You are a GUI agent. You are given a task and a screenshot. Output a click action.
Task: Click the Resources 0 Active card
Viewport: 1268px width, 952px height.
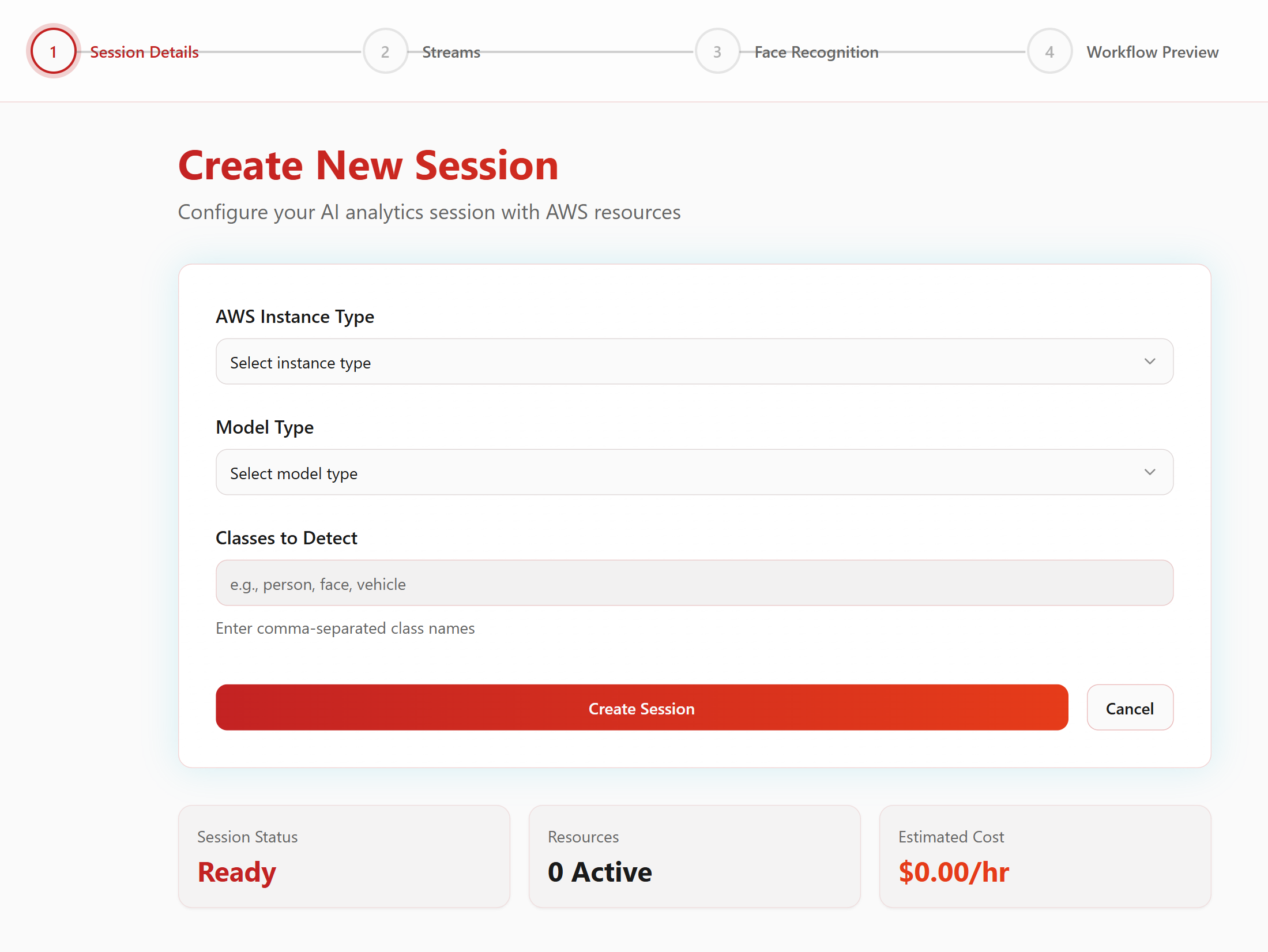(x=694, y=856)
